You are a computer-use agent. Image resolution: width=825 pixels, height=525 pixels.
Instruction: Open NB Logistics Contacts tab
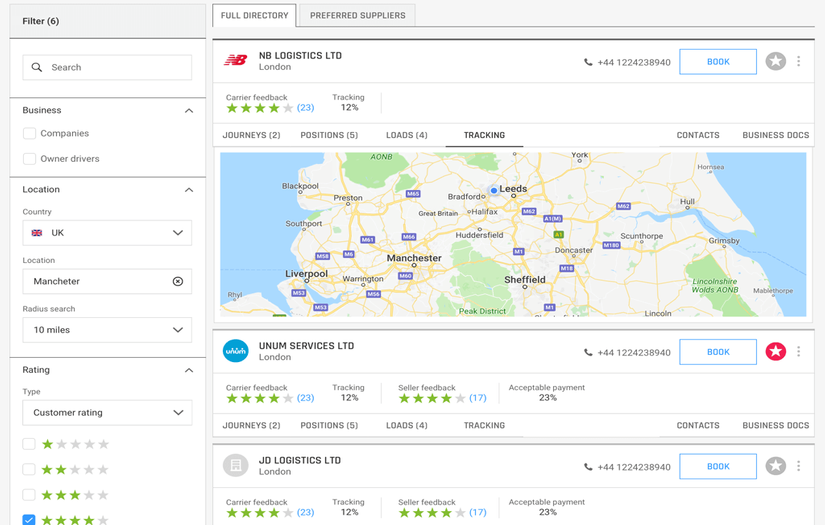(x=698, y=135)
